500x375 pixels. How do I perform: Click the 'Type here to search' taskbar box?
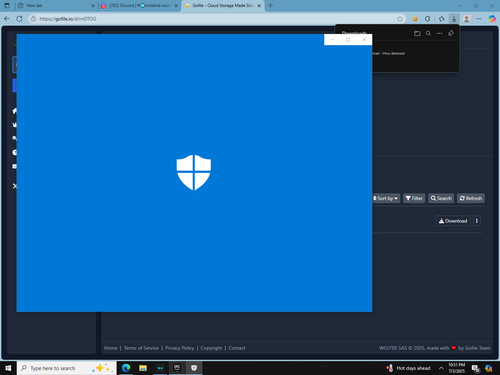67,368
